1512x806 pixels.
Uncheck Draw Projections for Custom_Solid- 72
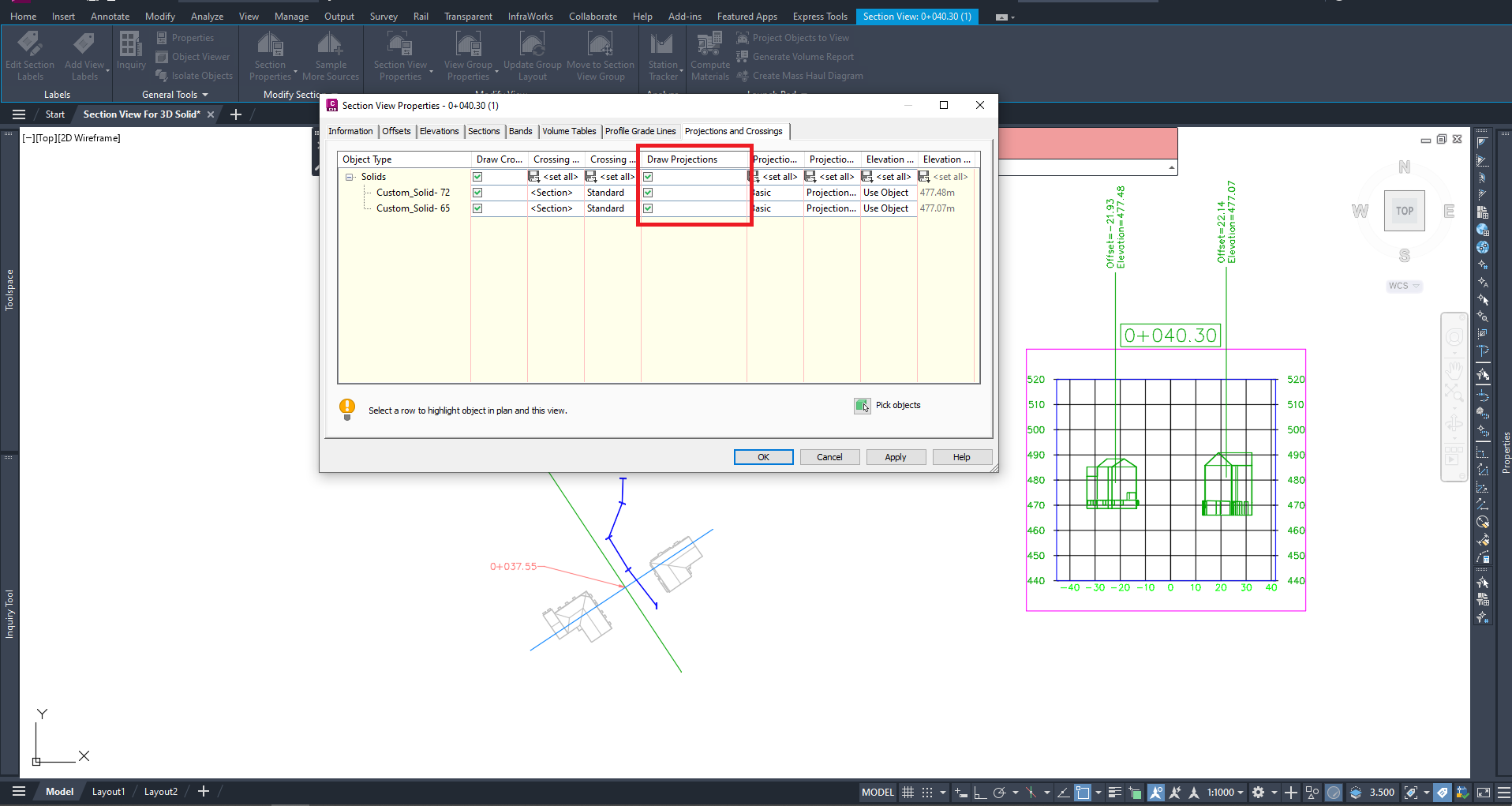[x=648, y=193]
